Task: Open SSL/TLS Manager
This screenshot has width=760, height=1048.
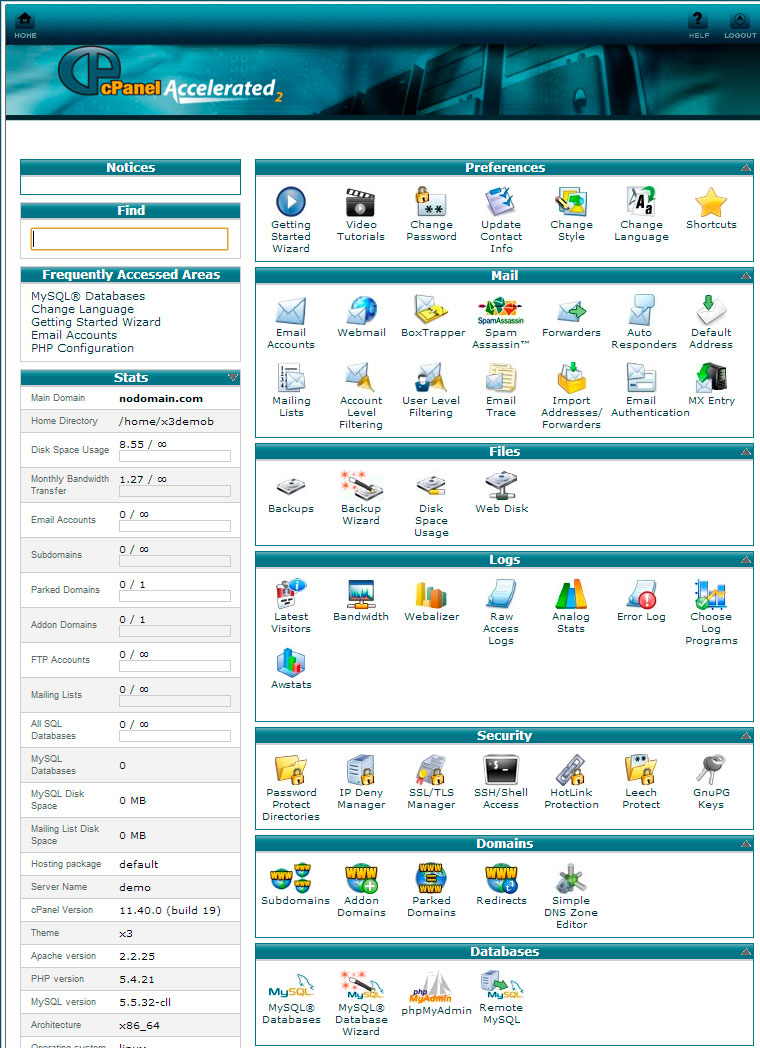Action: (x=431, y=770)
